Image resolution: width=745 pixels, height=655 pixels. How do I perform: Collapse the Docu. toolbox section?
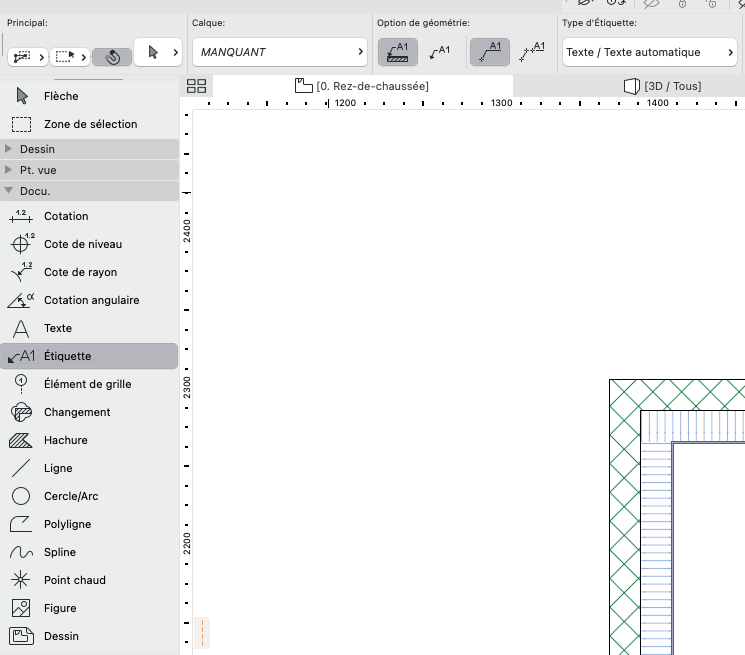point(89,191)
